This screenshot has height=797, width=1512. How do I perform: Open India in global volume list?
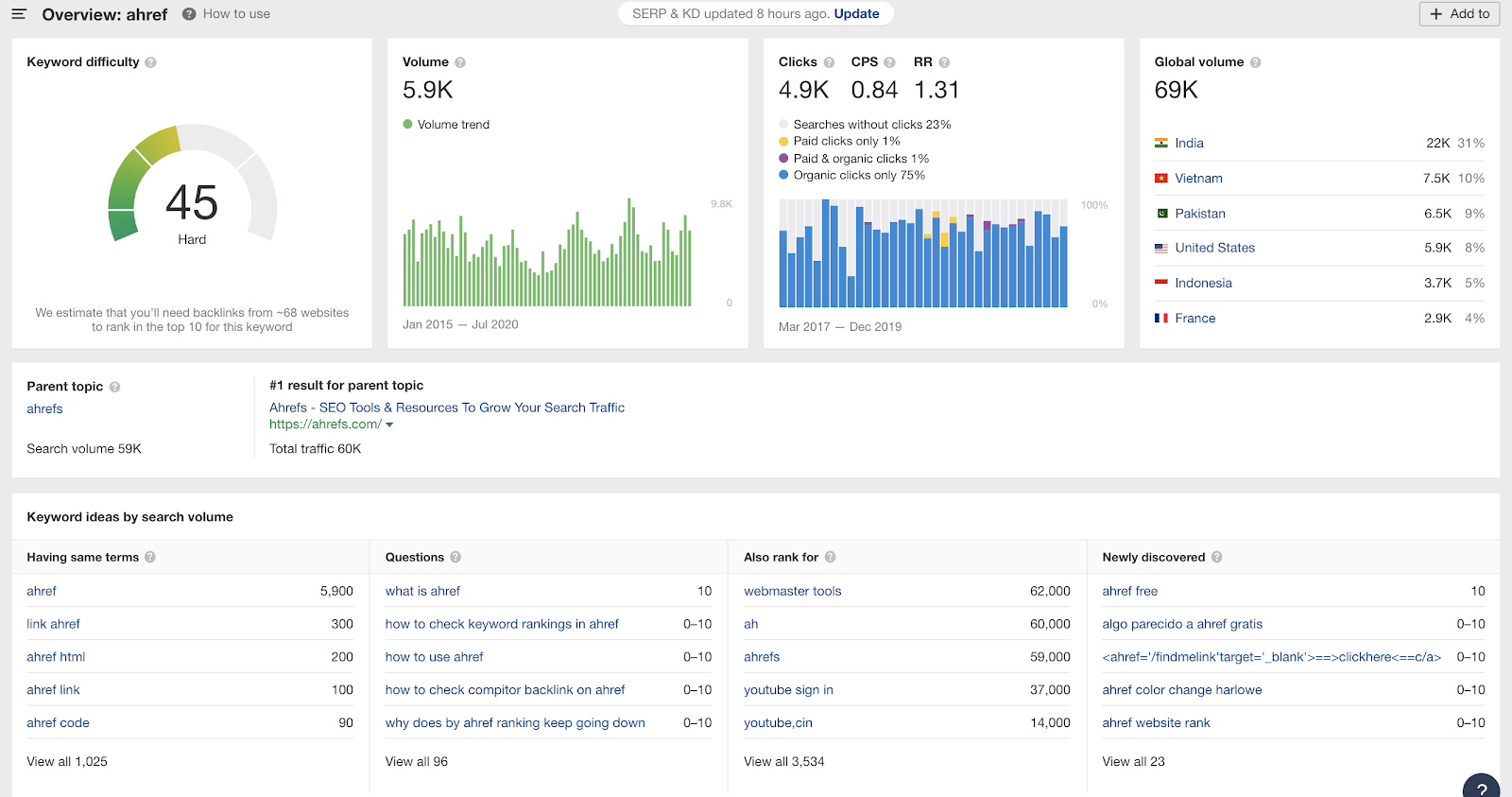point(1189,143)
